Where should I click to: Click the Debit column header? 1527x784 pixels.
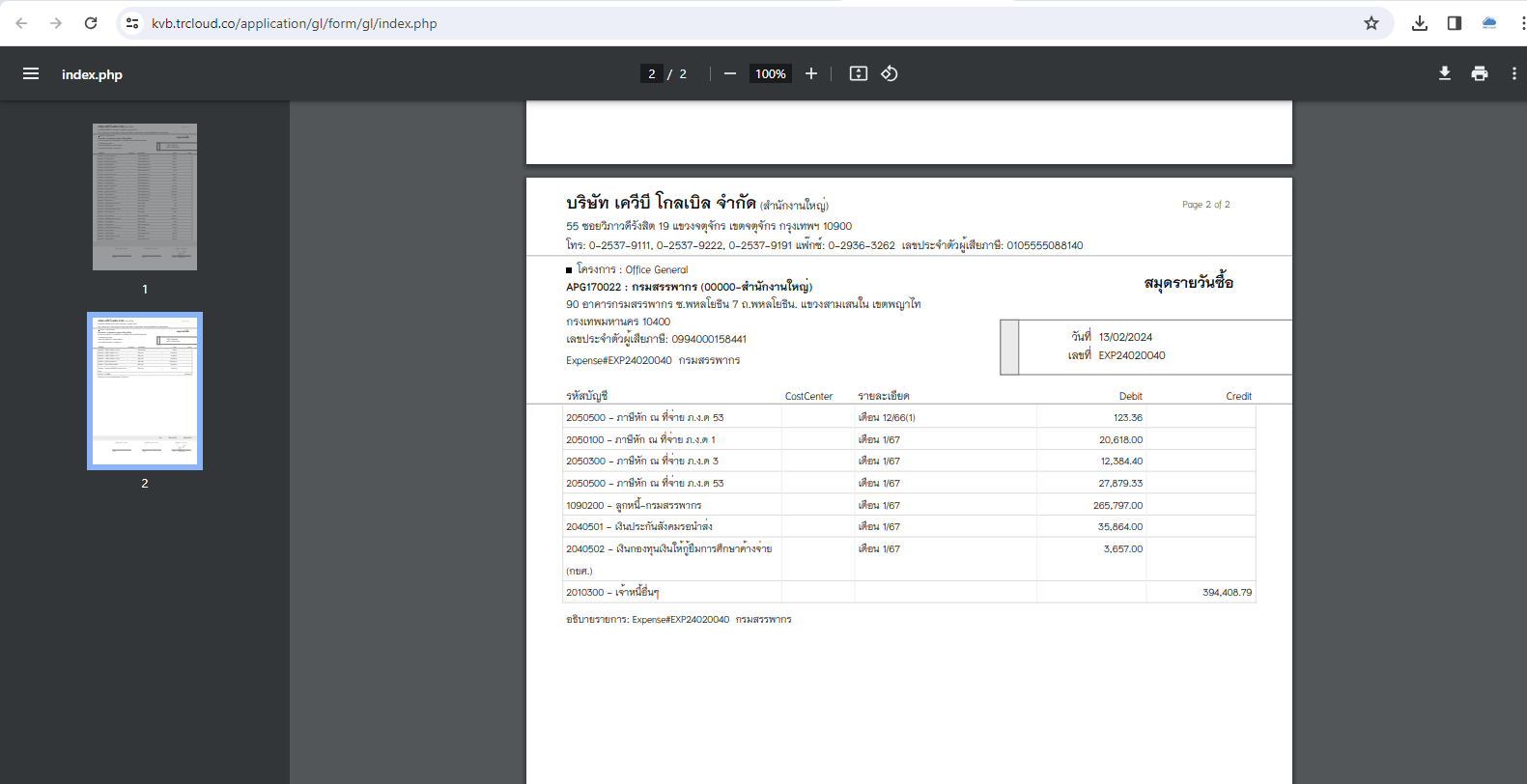click(x=1131, y=396)
